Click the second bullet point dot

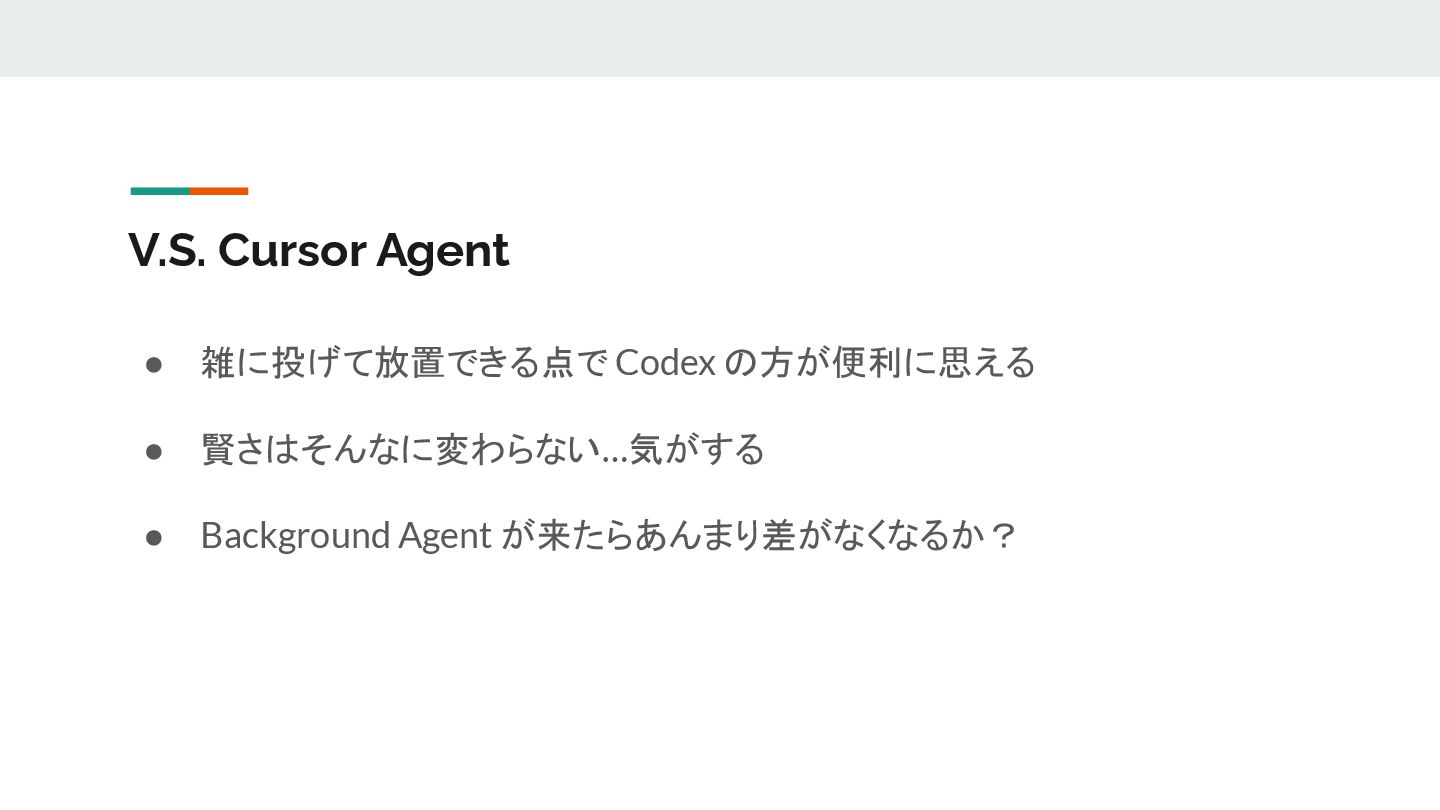coord(154,451)
